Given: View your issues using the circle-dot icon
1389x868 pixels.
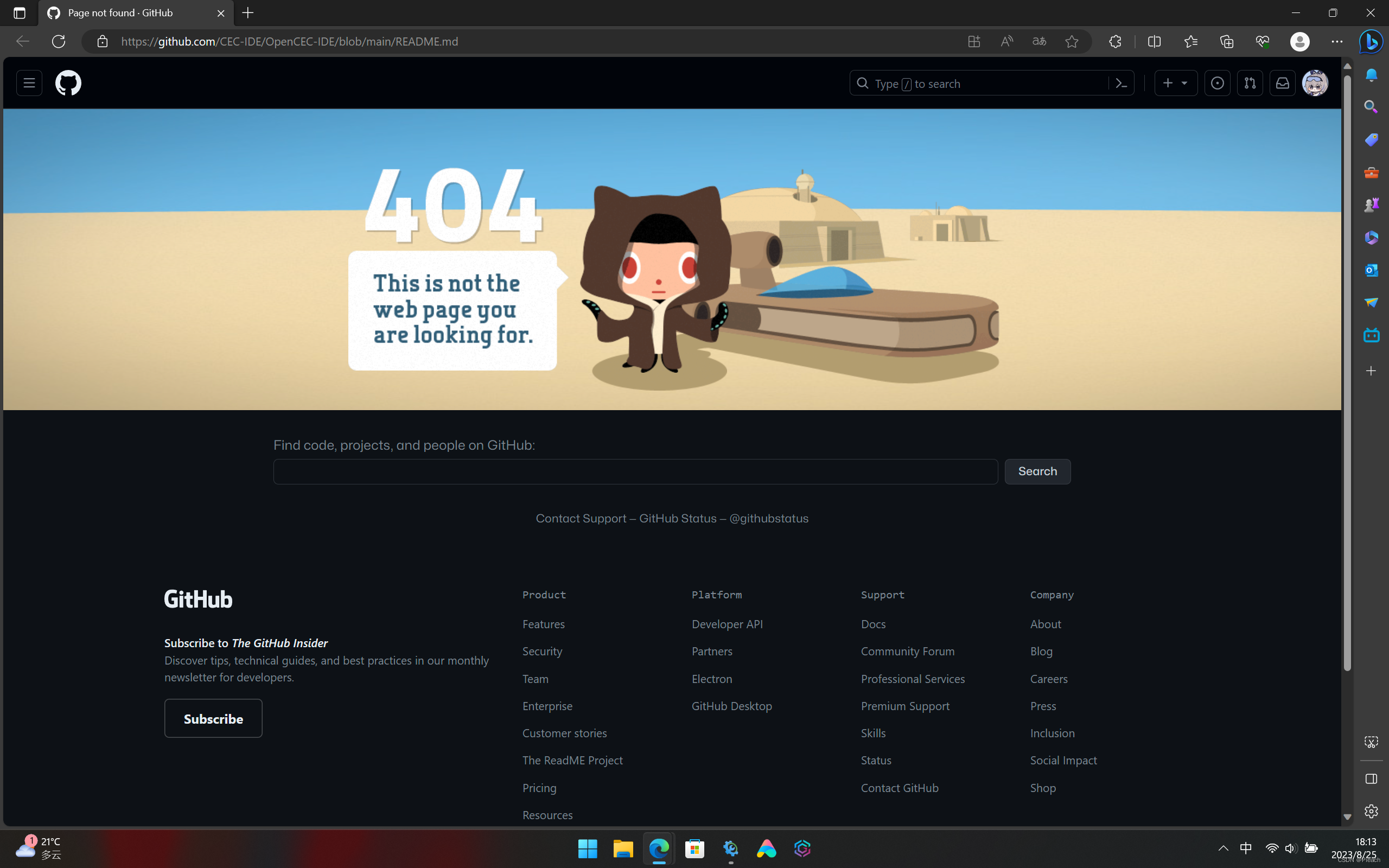Looking at the screenshot, I should pyautogui.click(x=1218, y=82).
